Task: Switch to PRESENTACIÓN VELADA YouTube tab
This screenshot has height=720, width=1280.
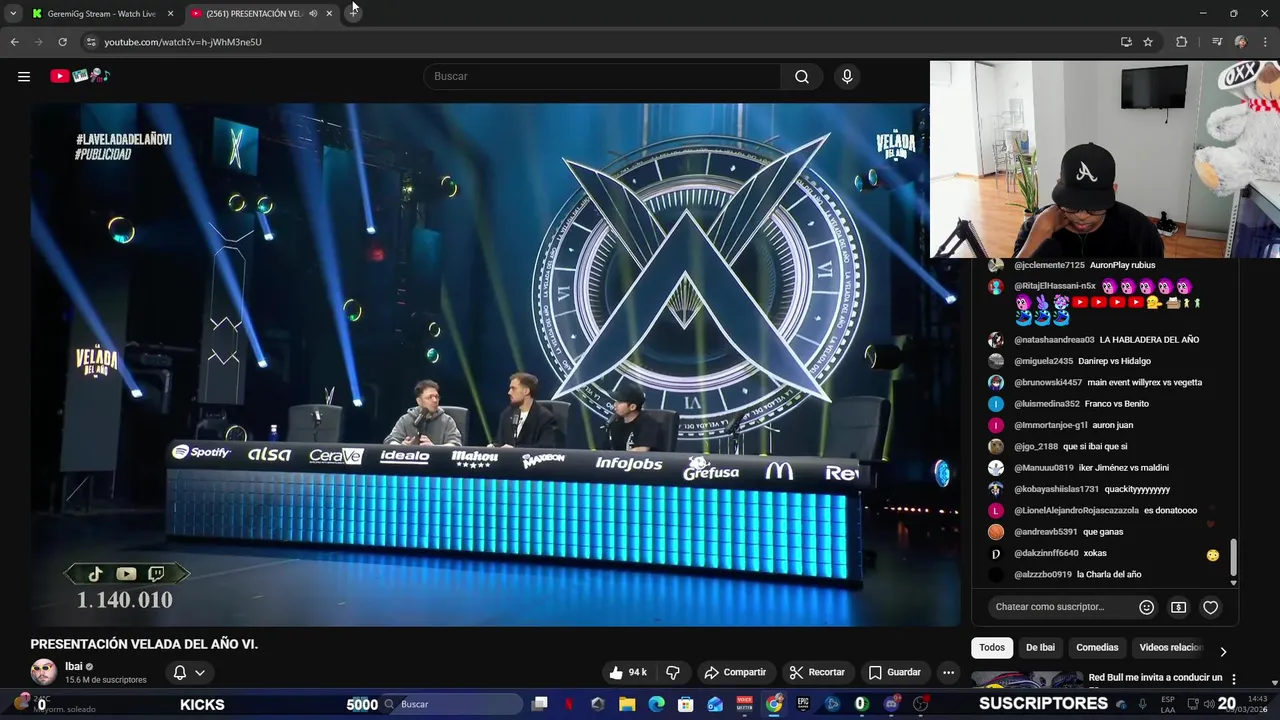Action: (x=252, y=13)
